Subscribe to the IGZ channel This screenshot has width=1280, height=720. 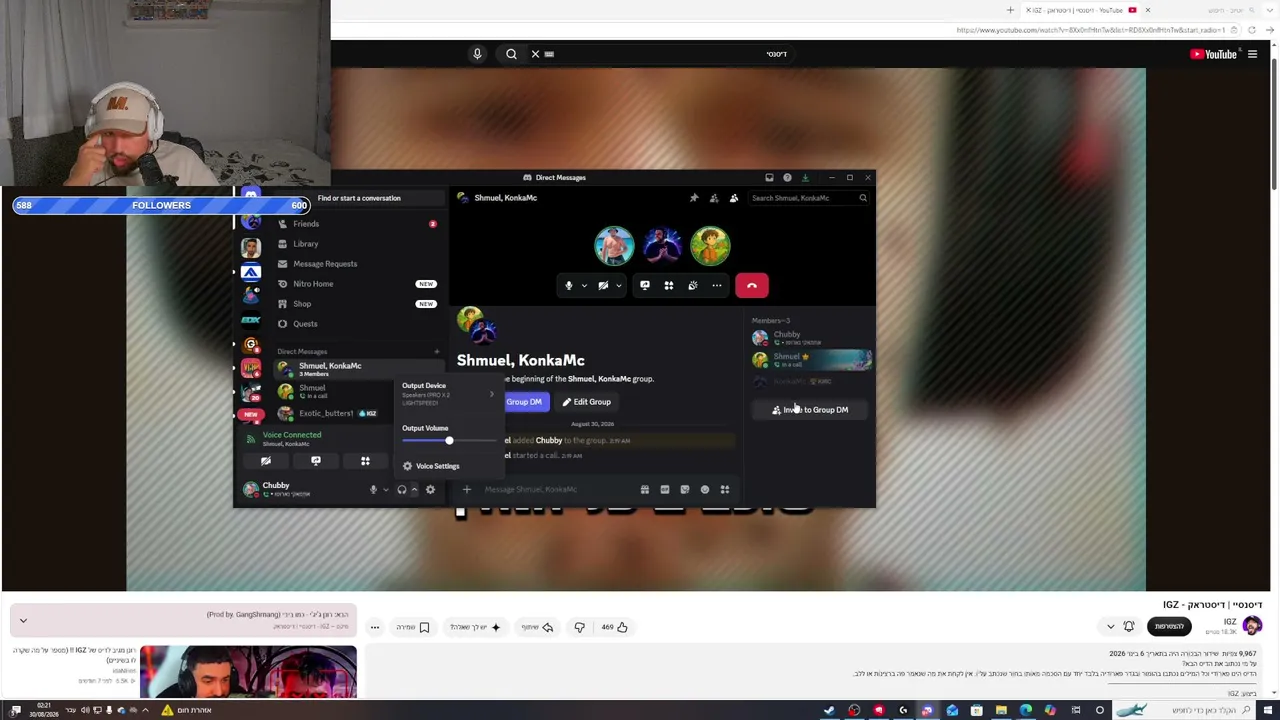tap(1169, 627)
